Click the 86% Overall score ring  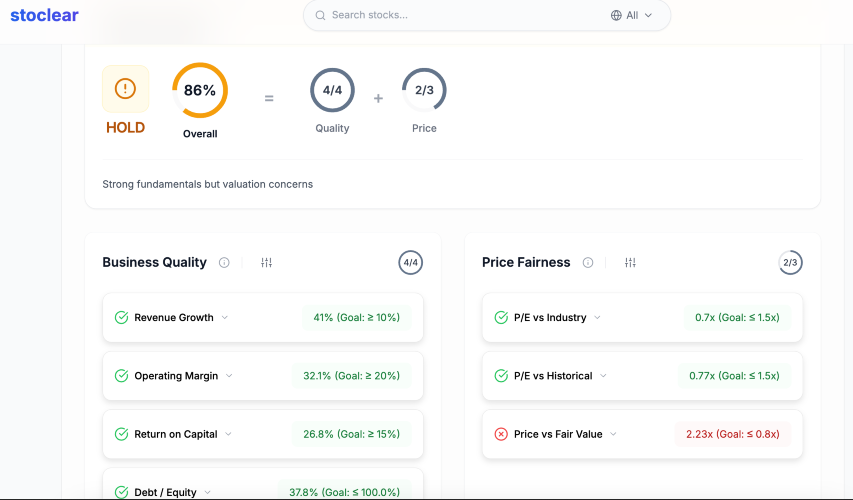coord(200,90)
